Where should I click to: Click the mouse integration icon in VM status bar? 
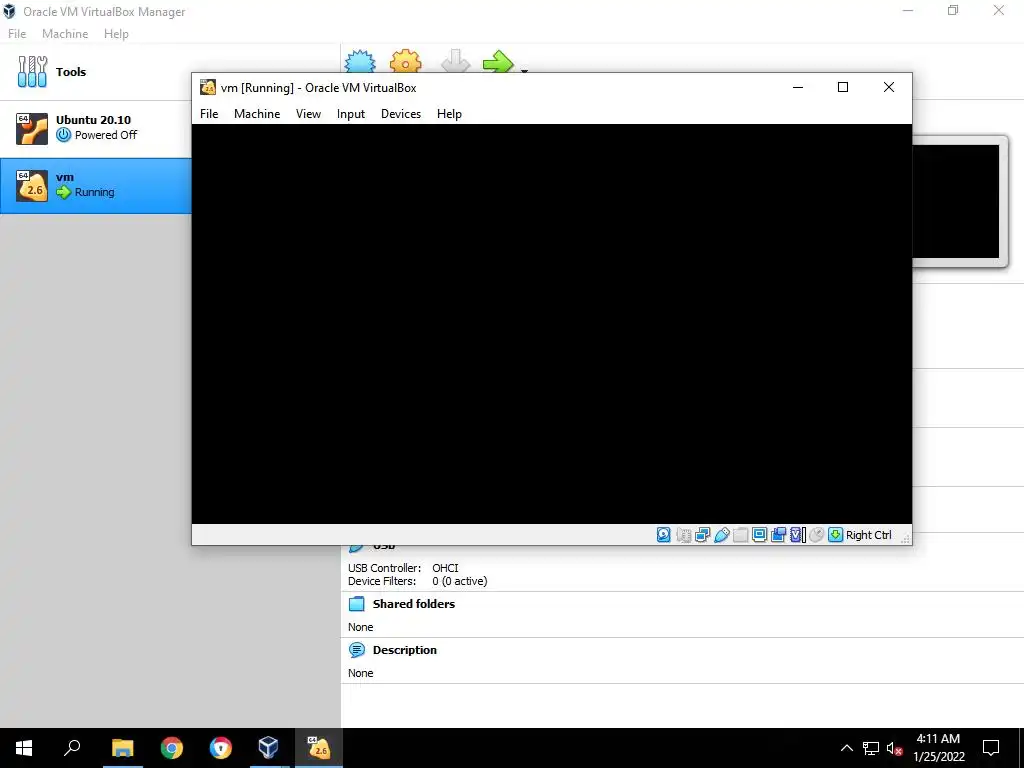click(816, 535)
